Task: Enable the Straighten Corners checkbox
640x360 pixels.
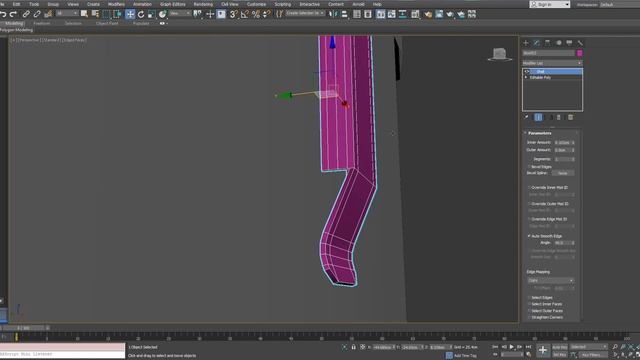Action: [x=529, y=317]
